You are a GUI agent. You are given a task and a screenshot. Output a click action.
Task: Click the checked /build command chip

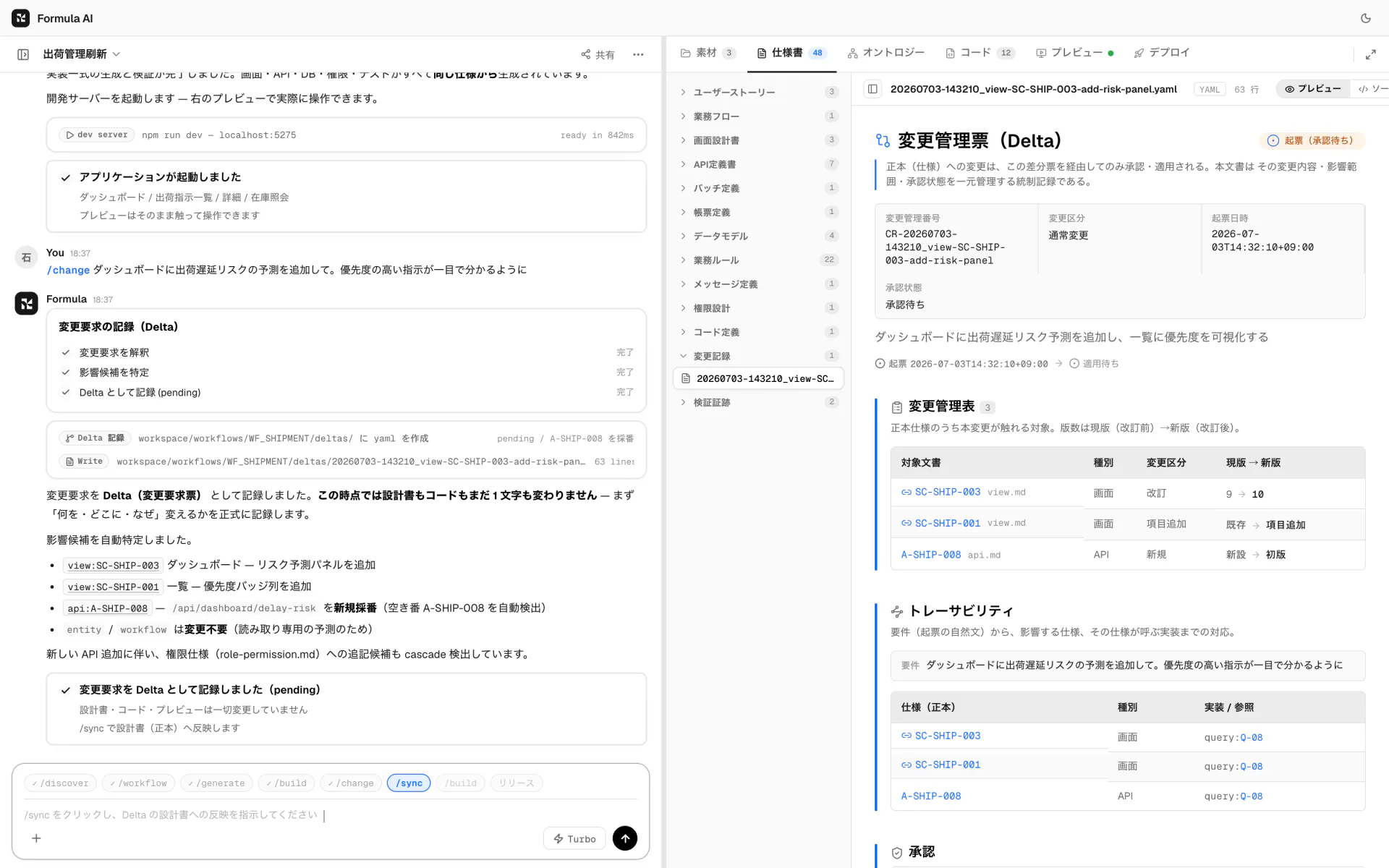tap(286, 783)
